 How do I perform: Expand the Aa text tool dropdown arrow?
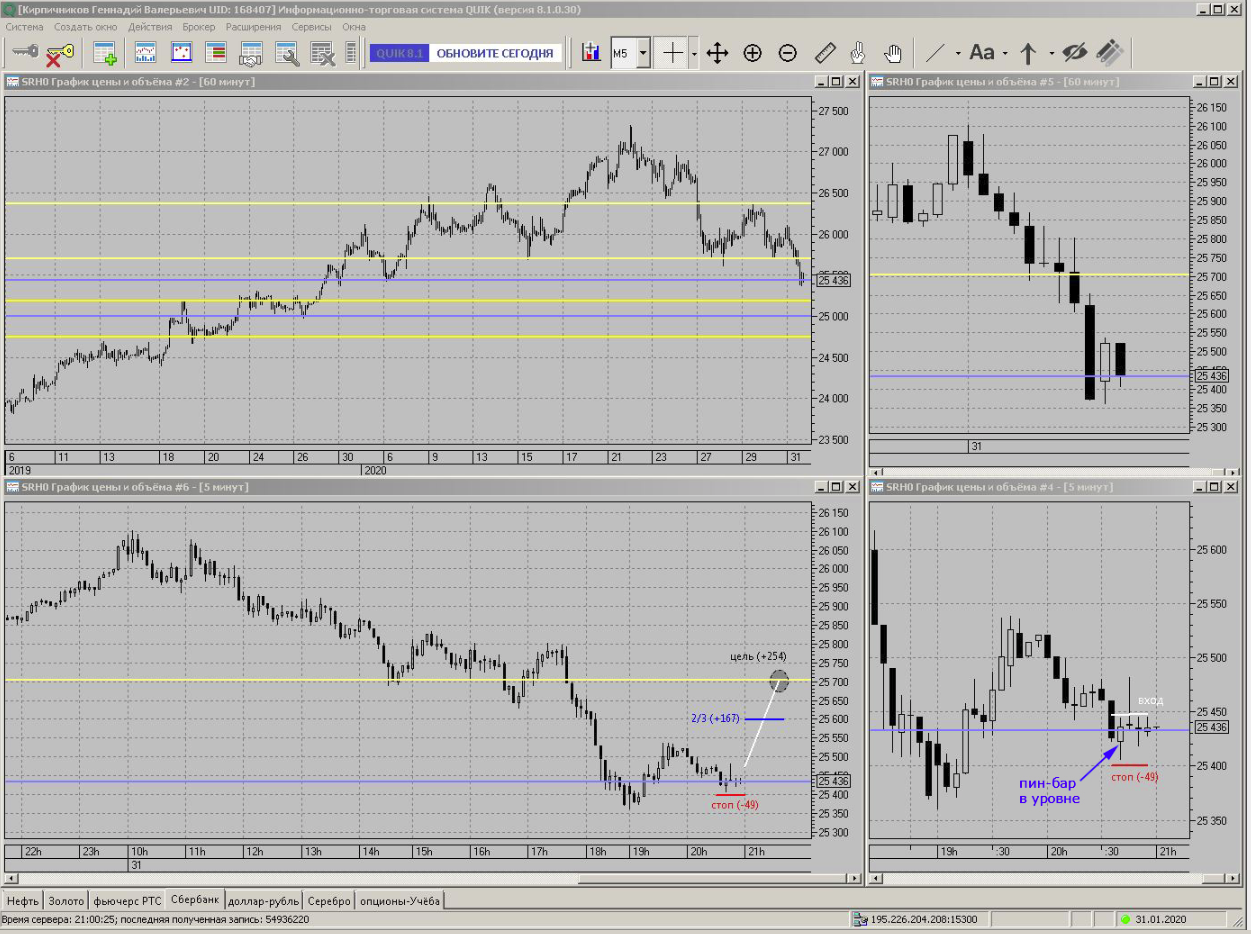pyautogui.click(x=1004, y=53)
